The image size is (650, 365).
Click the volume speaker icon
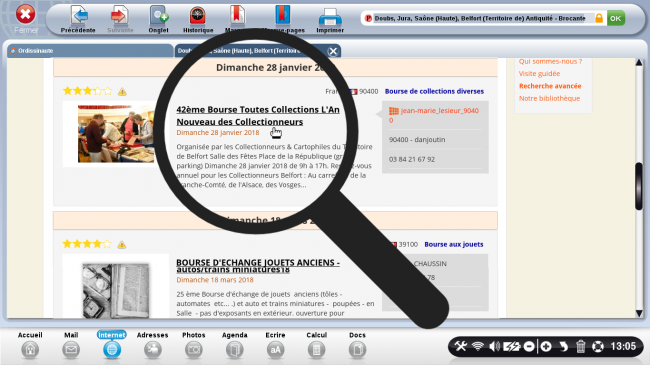click(x=494, y=346)
